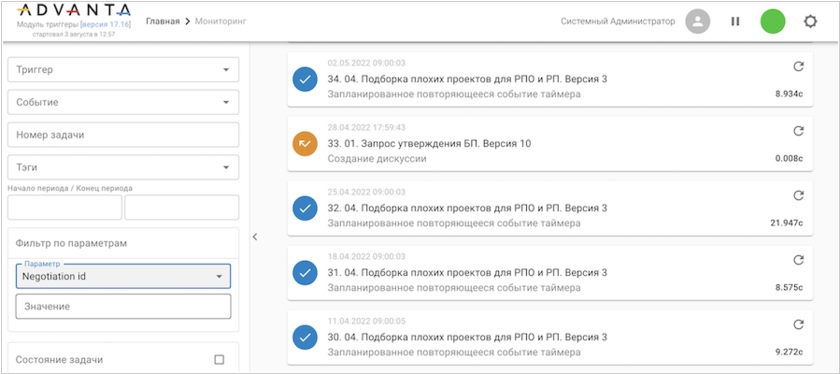The height and width of the screenshot is (374, 840).
Task: Click the blue checkmark status of task 31
Action: [305, 273]
